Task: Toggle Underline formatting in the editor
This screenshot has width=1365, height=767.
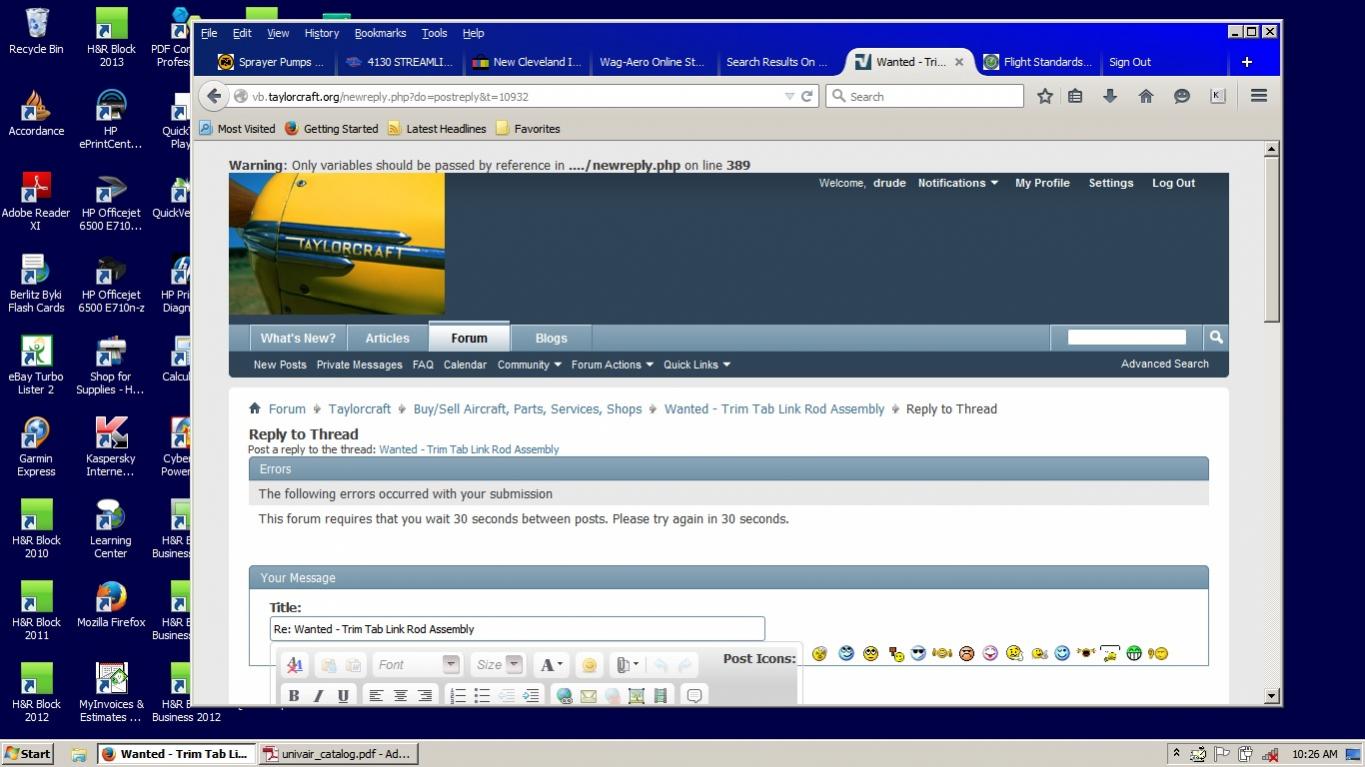Action: click(343, 695)
